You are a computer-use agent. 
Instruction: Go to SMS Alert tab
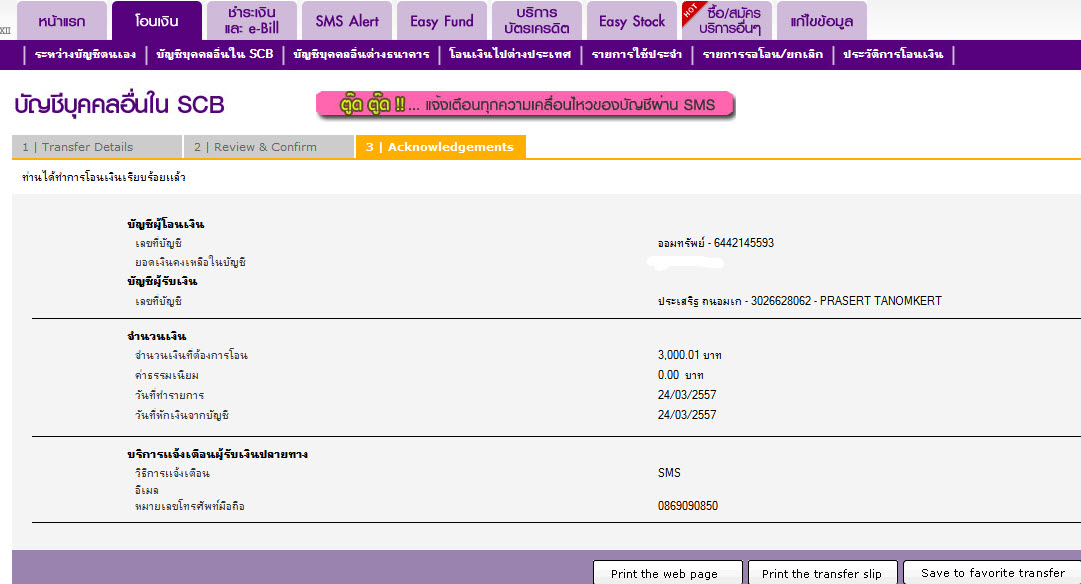point(347,21)
